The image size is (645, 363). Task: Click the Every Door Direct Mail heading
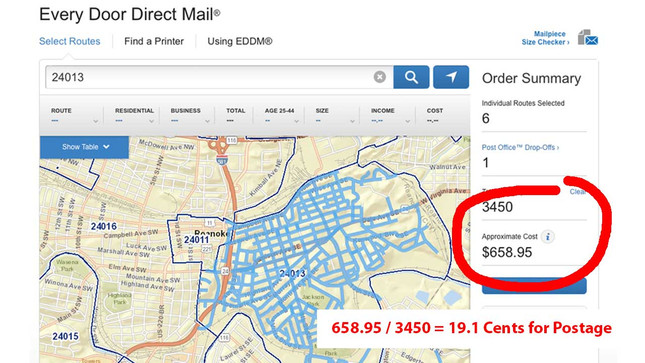(130, 14)
